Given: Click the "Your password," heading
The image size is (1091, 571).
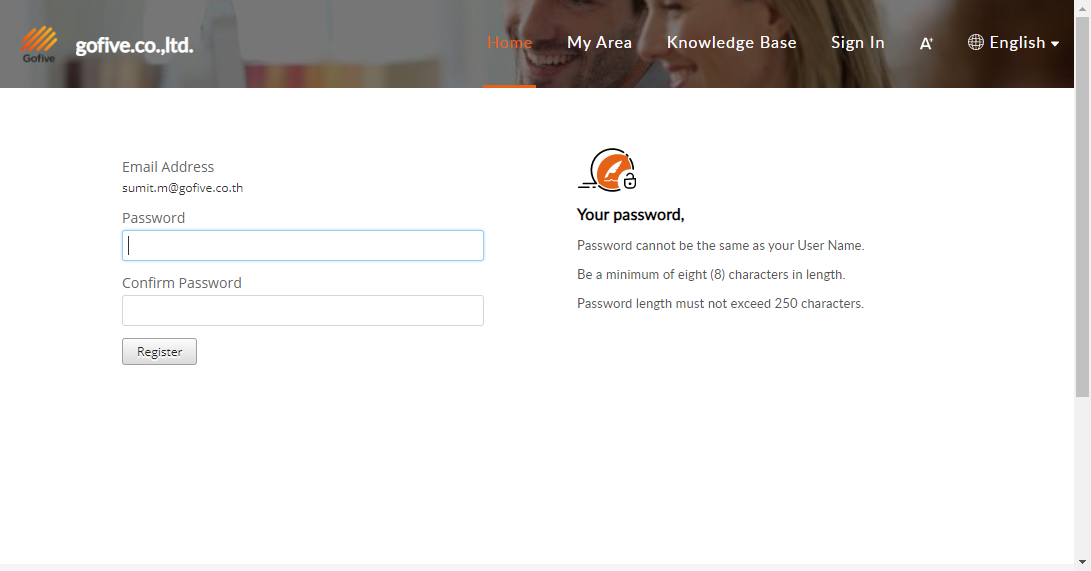Looking at the screenshot, I should tap(630, 215).
